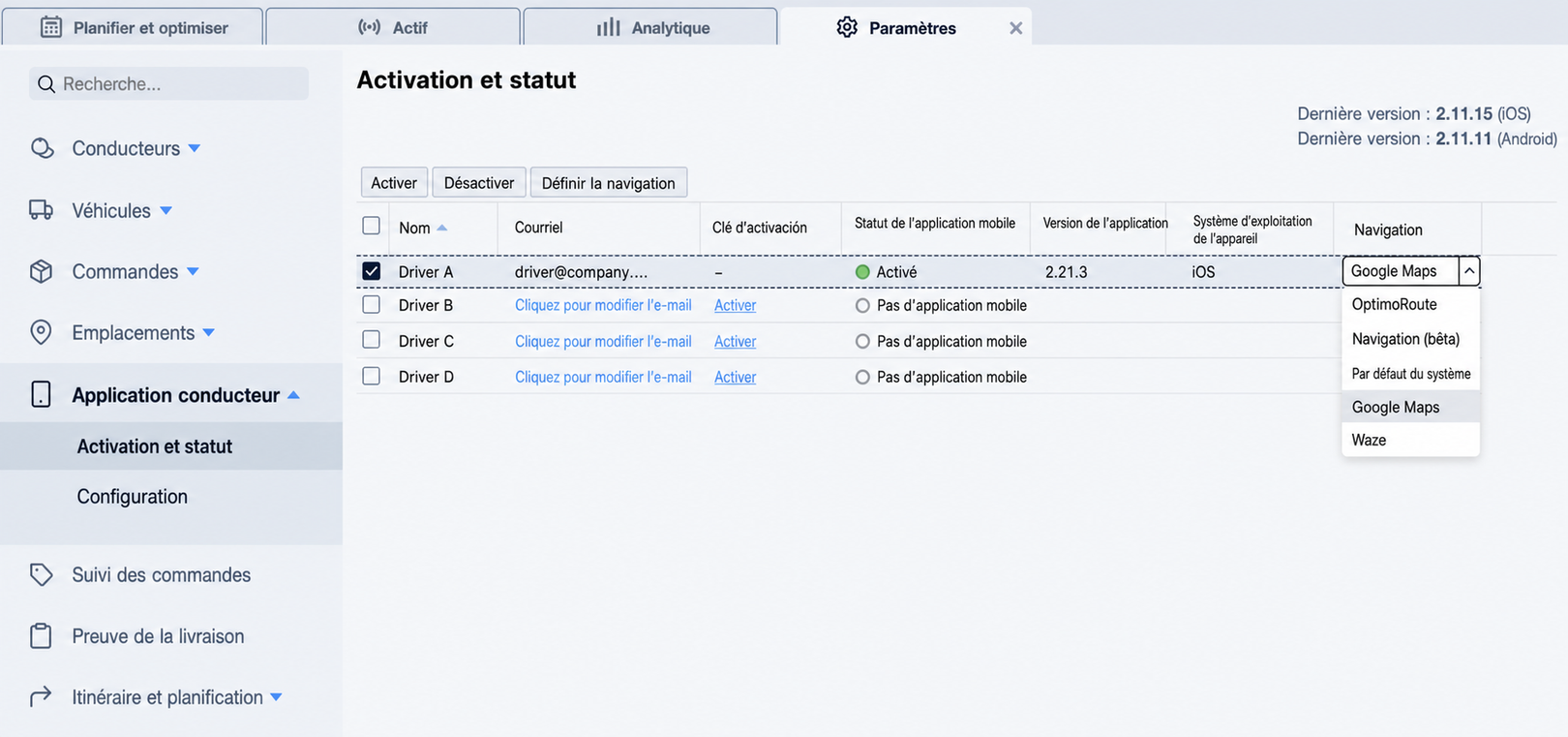Check the Driver D checkbox

coord(371,376)
